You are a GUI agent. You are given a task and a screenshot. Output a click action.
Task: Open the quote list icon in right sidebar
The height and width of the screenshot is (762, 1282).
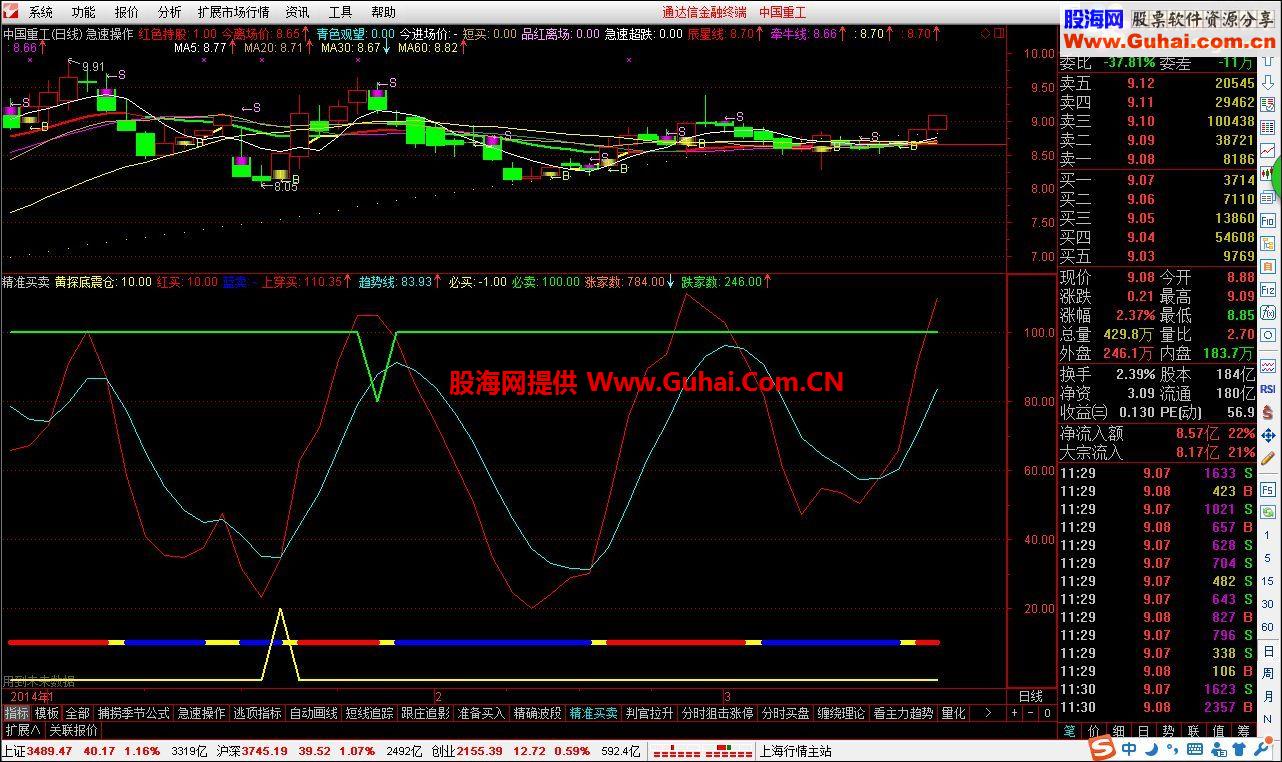coord(1267,104)
